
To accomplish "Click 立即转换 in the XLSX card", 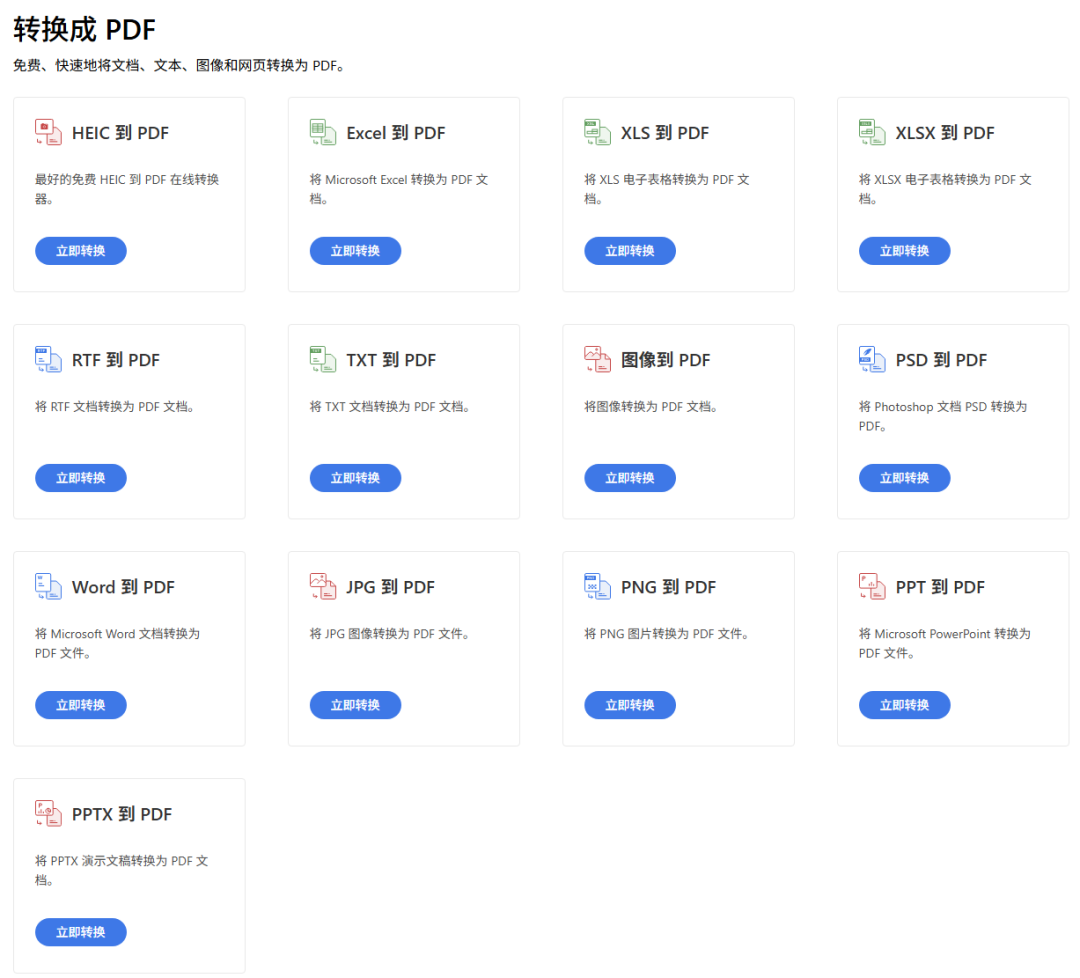I will pyautogui.click(x=904, y=251).
